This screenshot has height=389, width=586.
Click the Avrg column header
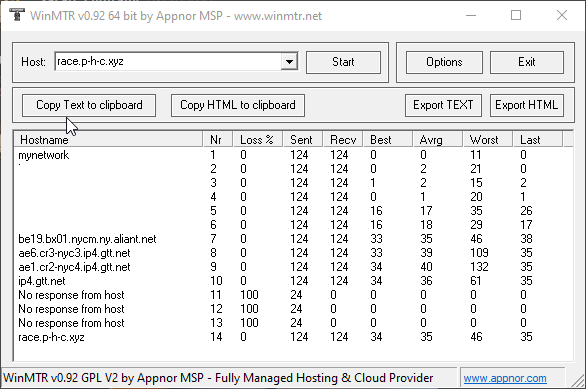click(438, 140)
